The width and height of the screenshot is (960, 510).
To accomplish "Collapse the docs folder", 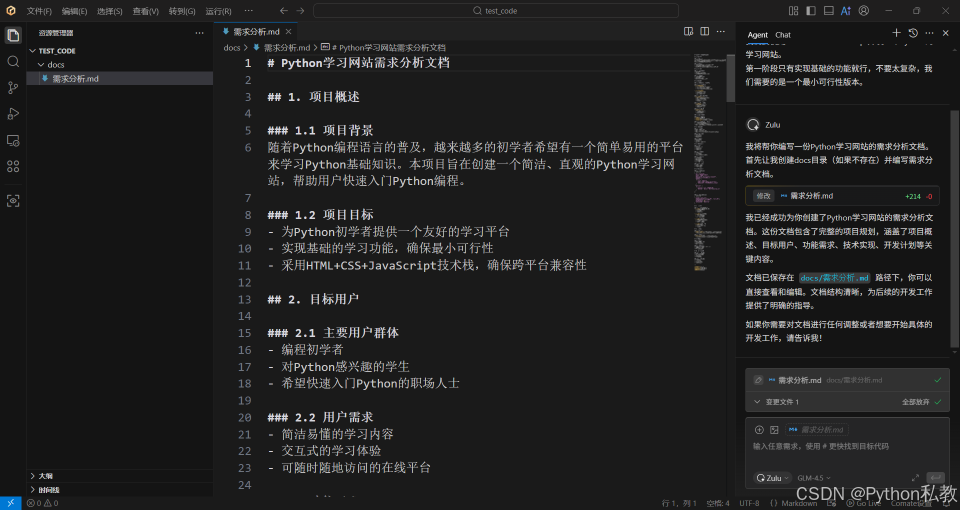I will tap(52, 64).
